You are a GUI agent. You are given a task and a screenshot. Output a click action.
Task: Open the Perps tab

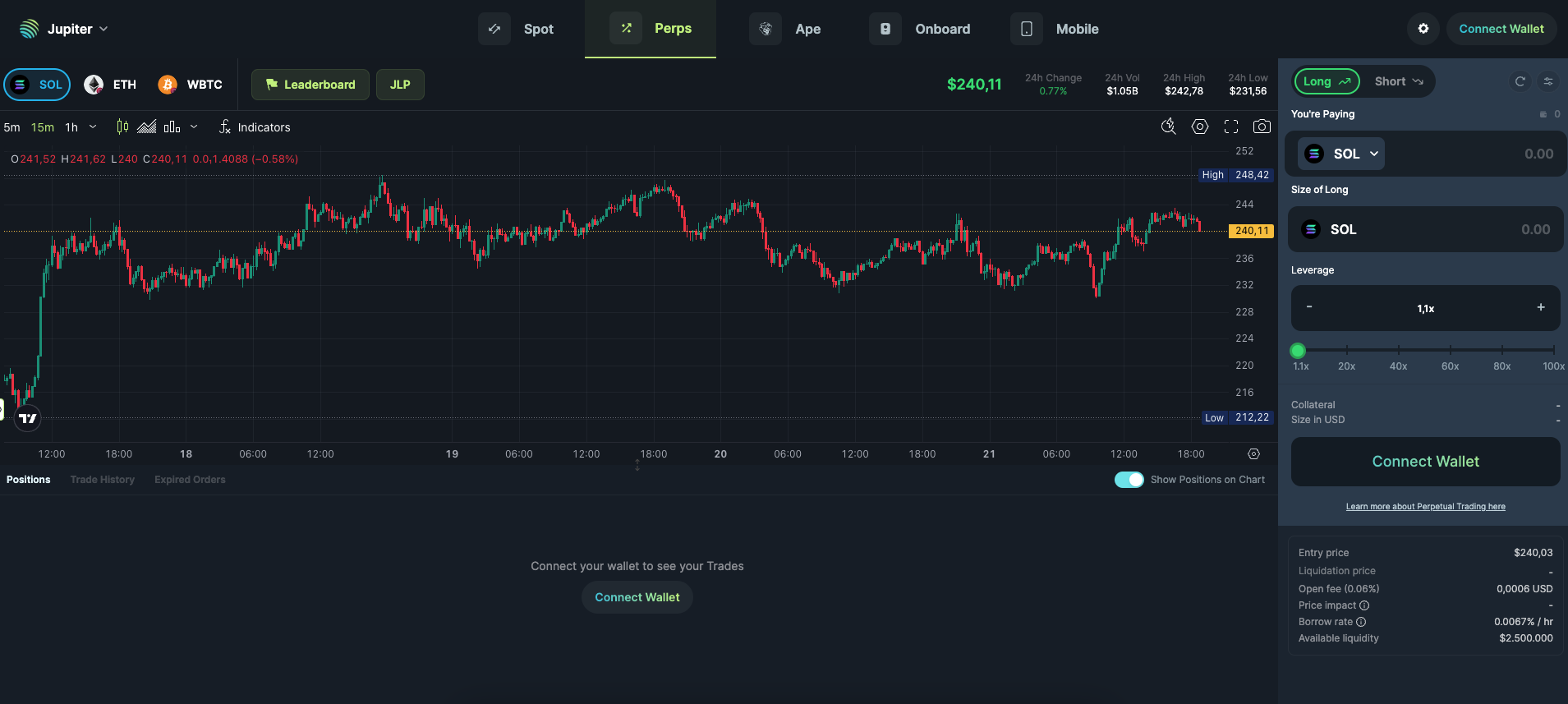pyautogui.click(x=651, y=29)
